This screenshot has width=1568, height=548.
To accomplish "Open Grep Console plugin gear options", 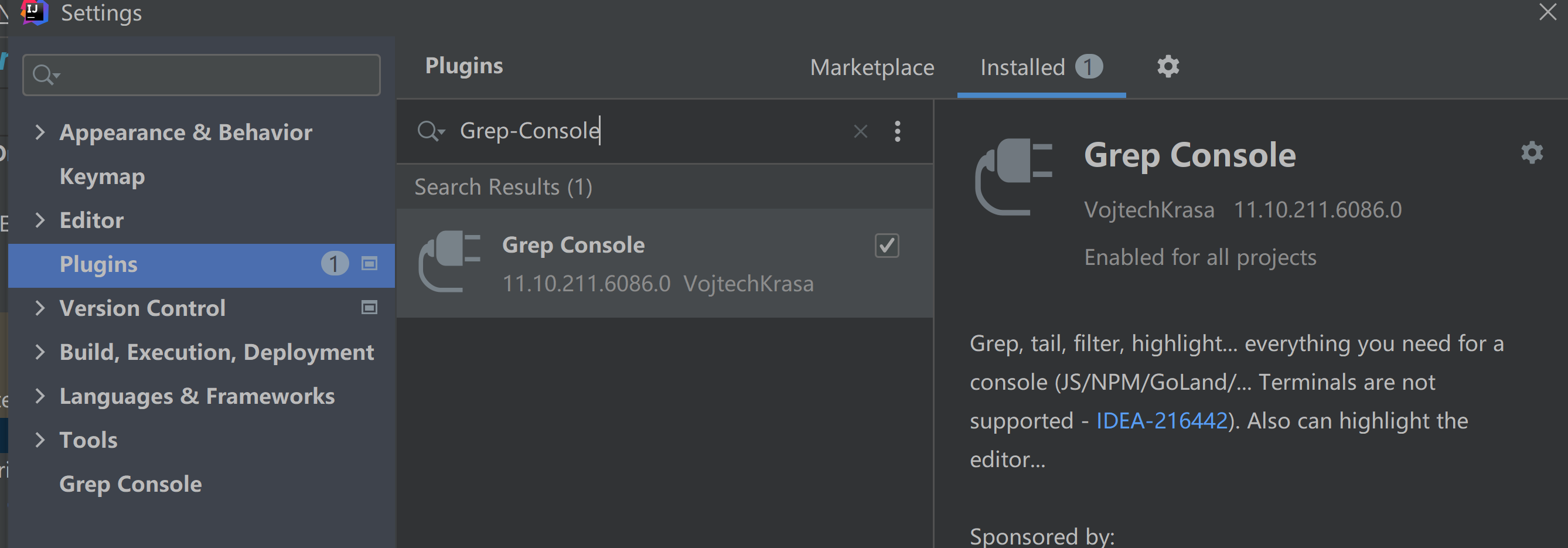I will tap(1532, 152).
